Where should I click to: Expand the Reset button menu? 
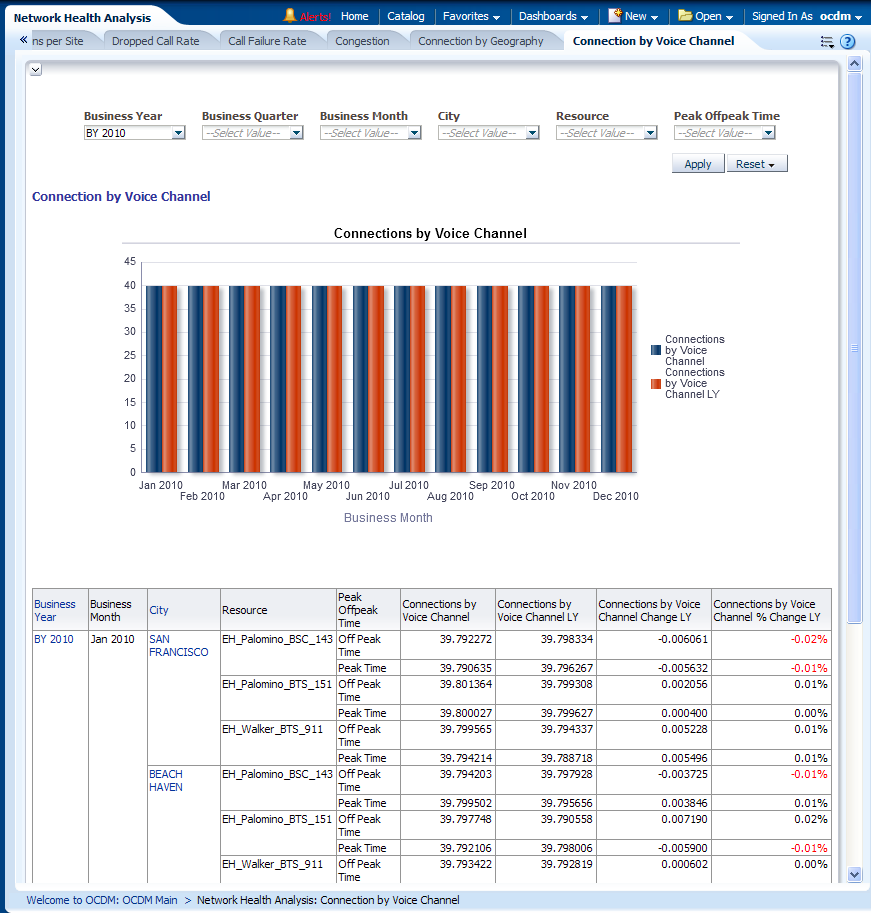757,164
